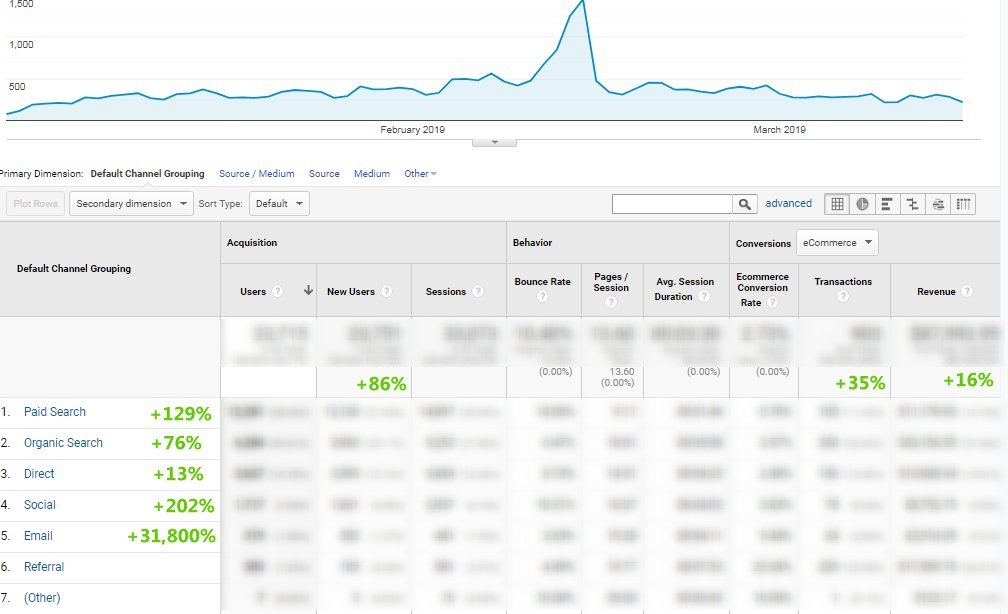The image size is (1008, 614).
Task: Open the Paid Search channel row
Action: click(55, 412)
